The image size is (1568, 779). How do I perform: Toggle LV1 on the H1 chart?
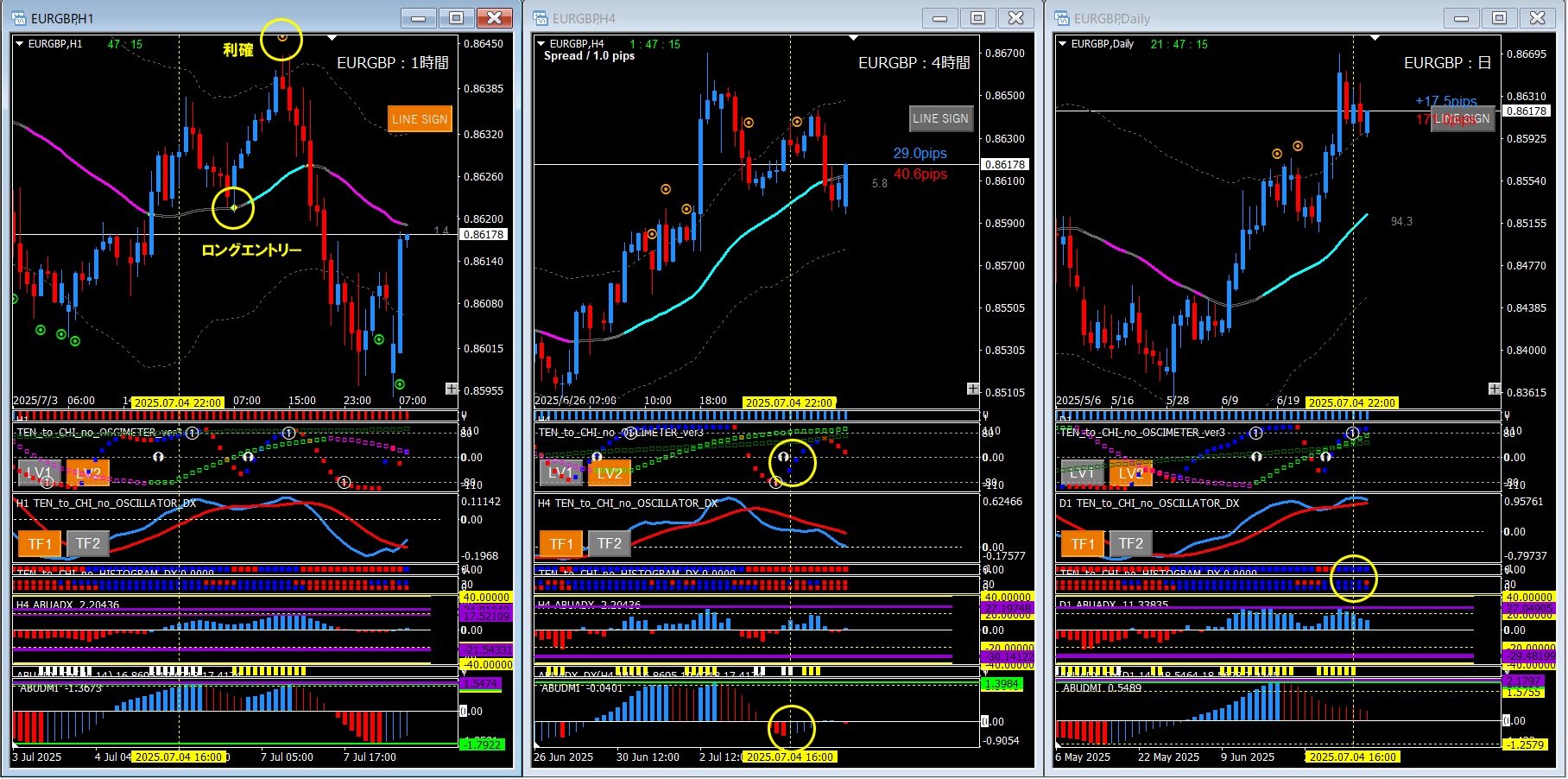(x=40, y=472)
